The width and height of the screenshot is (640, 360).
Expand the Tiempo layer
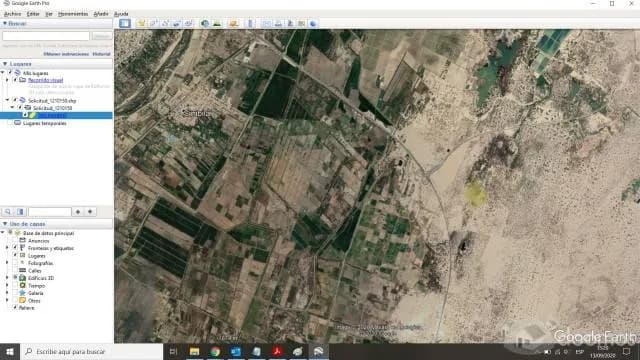[x=7, y=285]
